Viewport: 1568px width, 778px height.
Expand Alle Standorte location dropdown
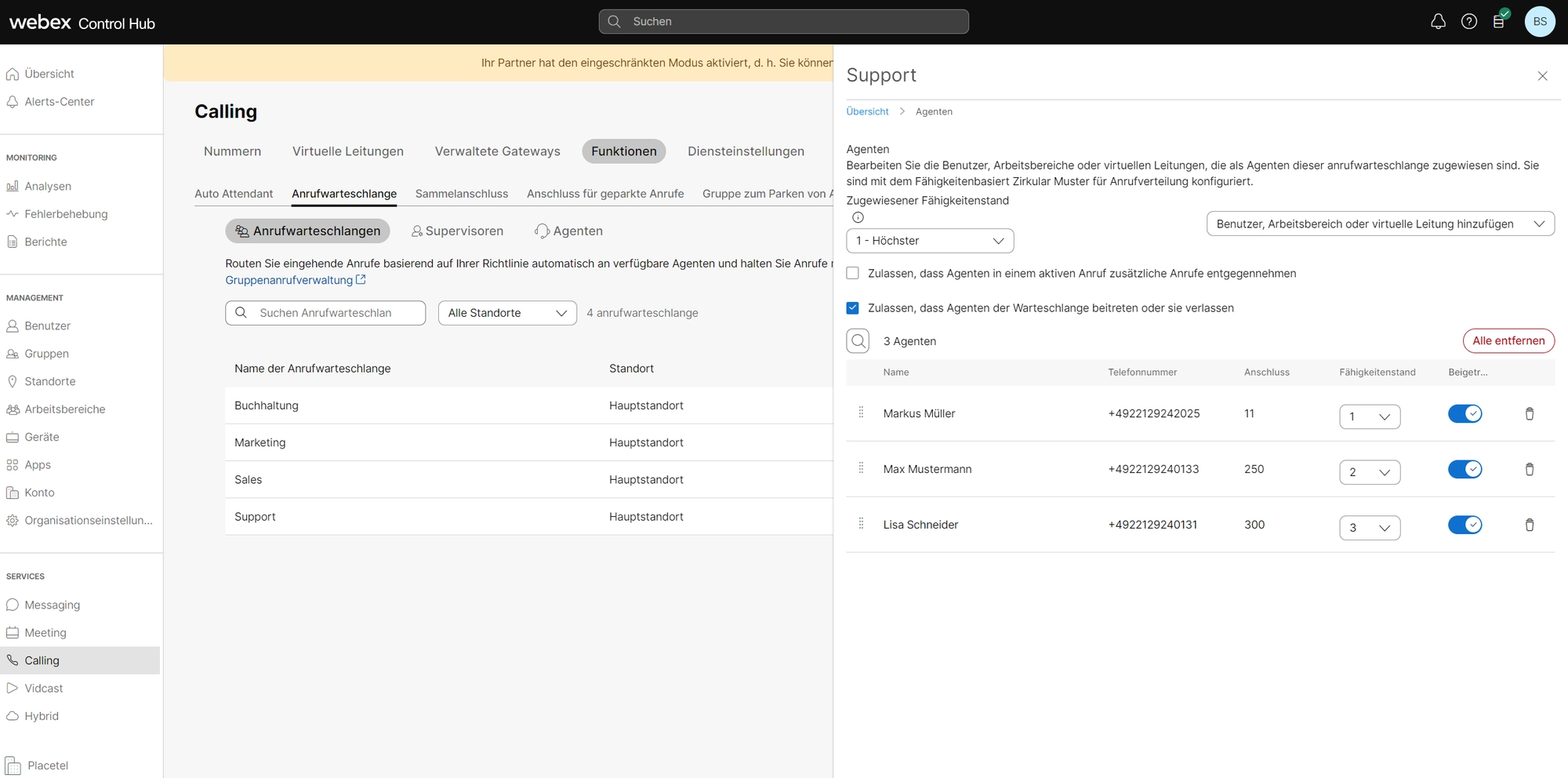(x=507, y=313)
